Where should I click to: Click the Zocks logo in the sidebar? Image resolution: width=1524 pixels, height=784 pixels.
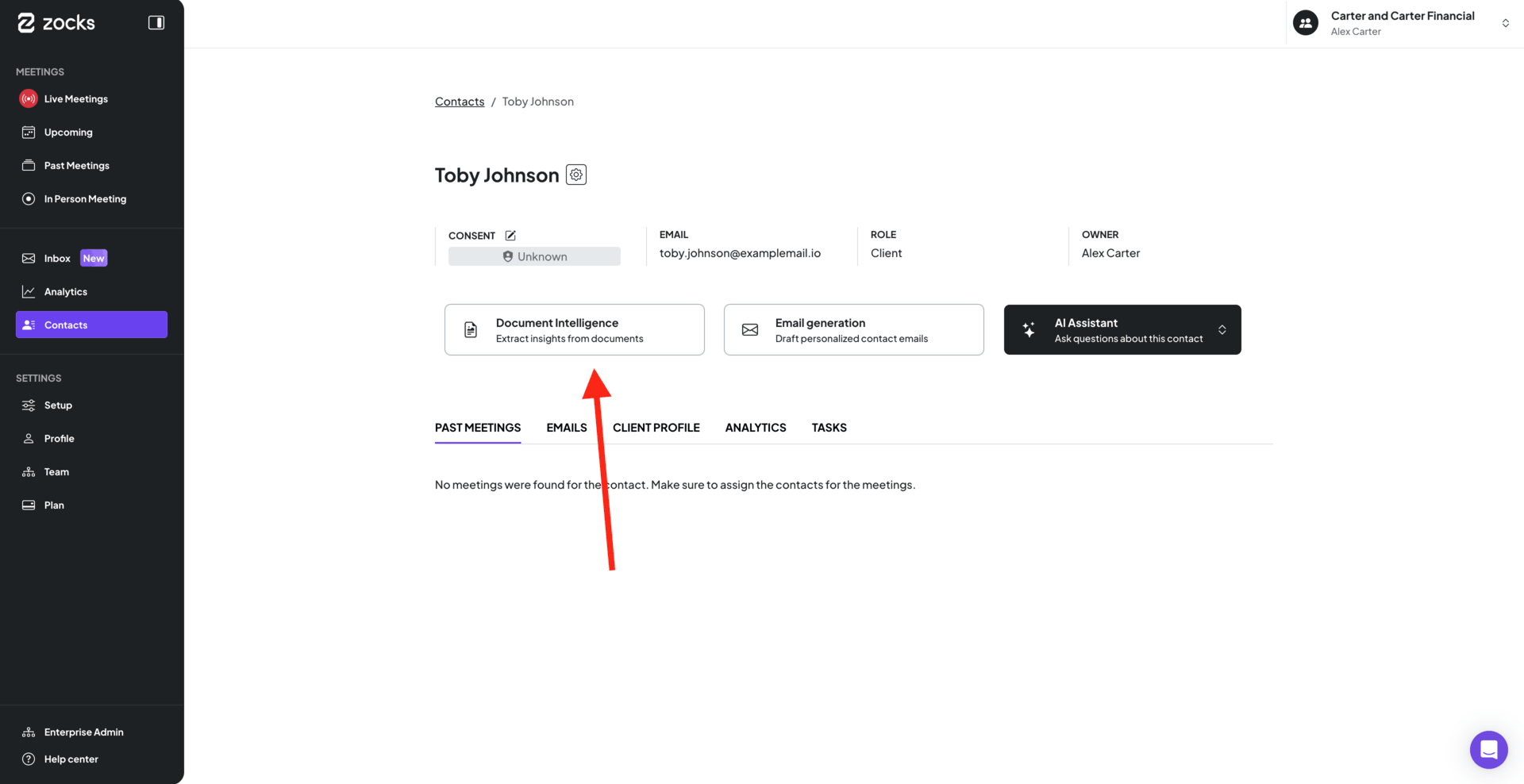pyautogui.click(x=56, y=23)
